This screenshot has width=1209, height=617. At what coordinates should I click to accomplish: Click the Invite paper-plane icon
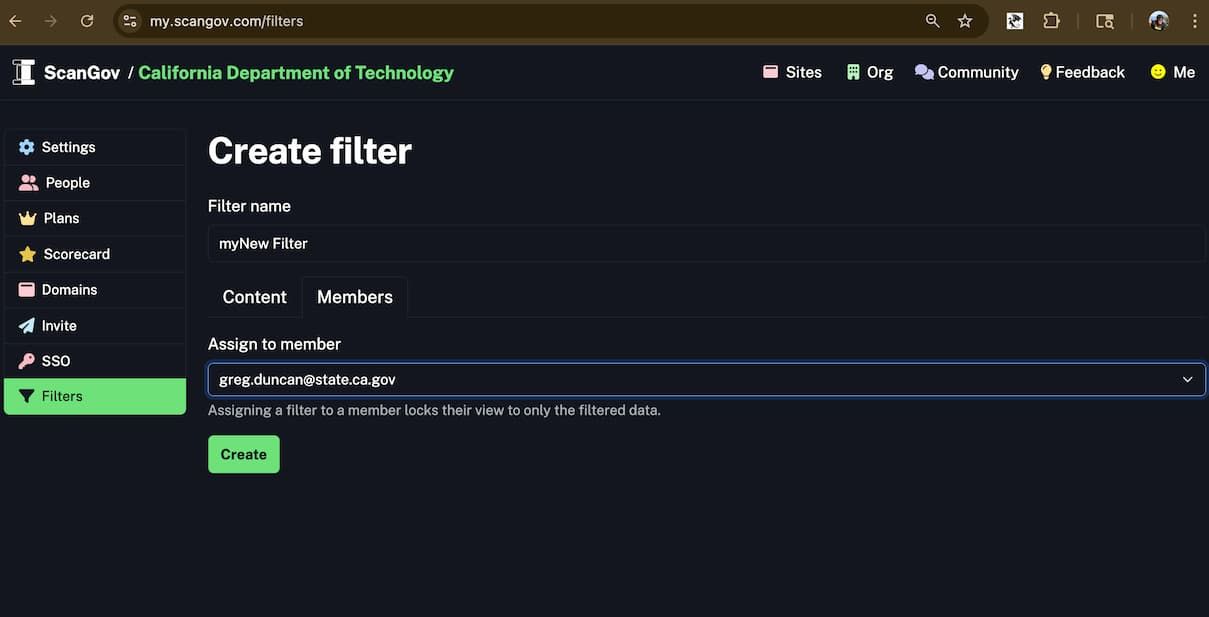pyautogui.click(x=25, y=324)
